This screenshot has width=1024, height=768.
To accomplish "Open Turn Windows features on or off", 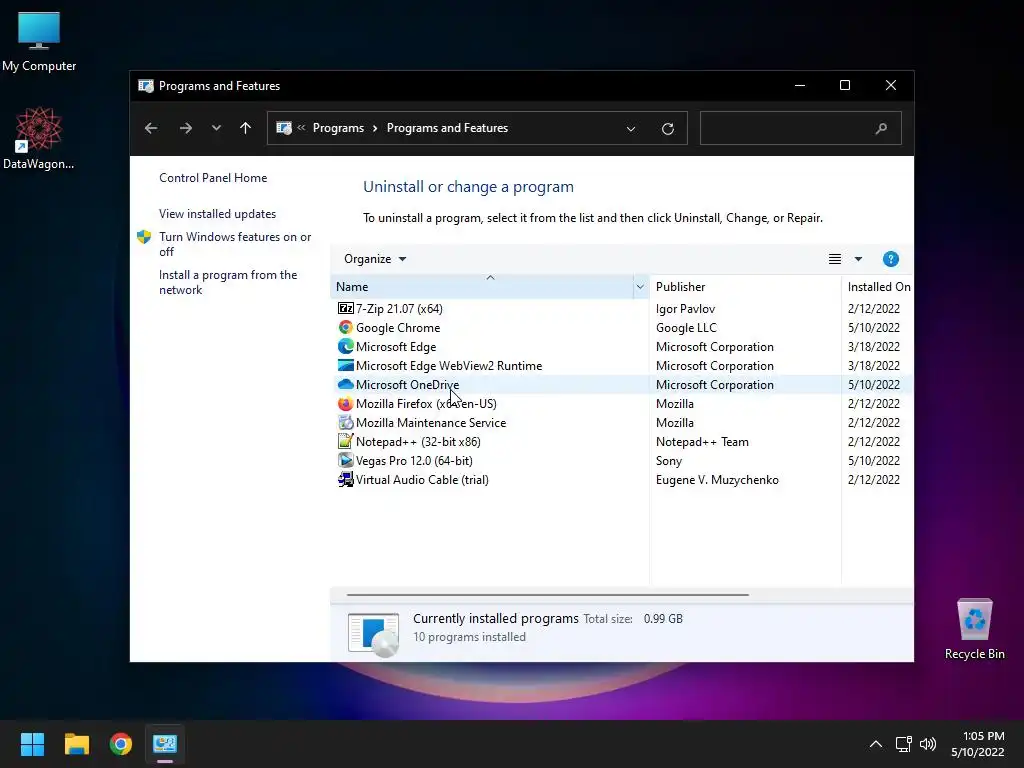I will coord(235,244).
